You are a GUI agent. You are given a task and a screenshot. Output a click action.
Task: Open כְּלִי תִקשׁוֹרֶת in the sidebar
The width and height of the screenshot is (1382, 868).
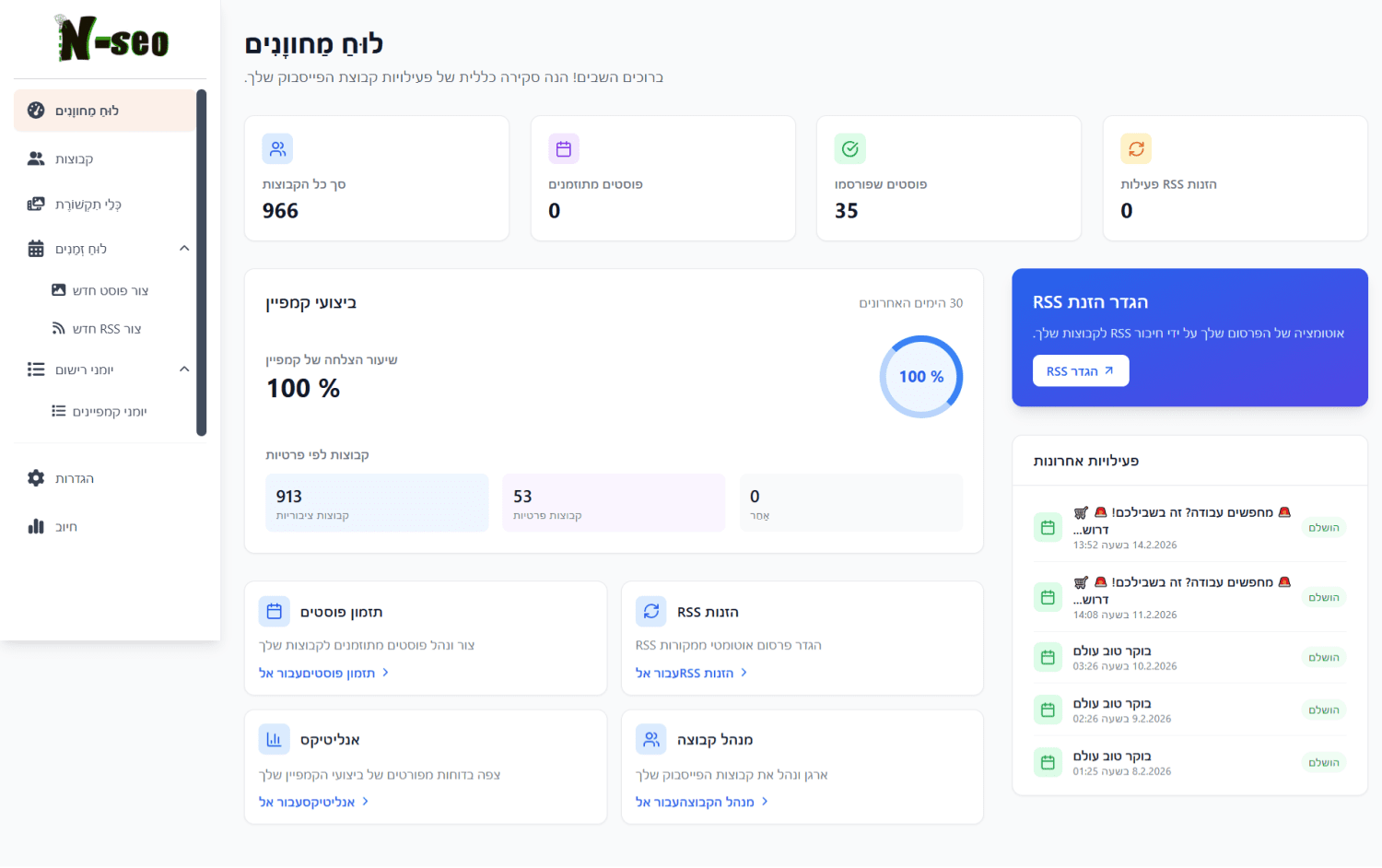pyautogui.click(x=88, y=205)
